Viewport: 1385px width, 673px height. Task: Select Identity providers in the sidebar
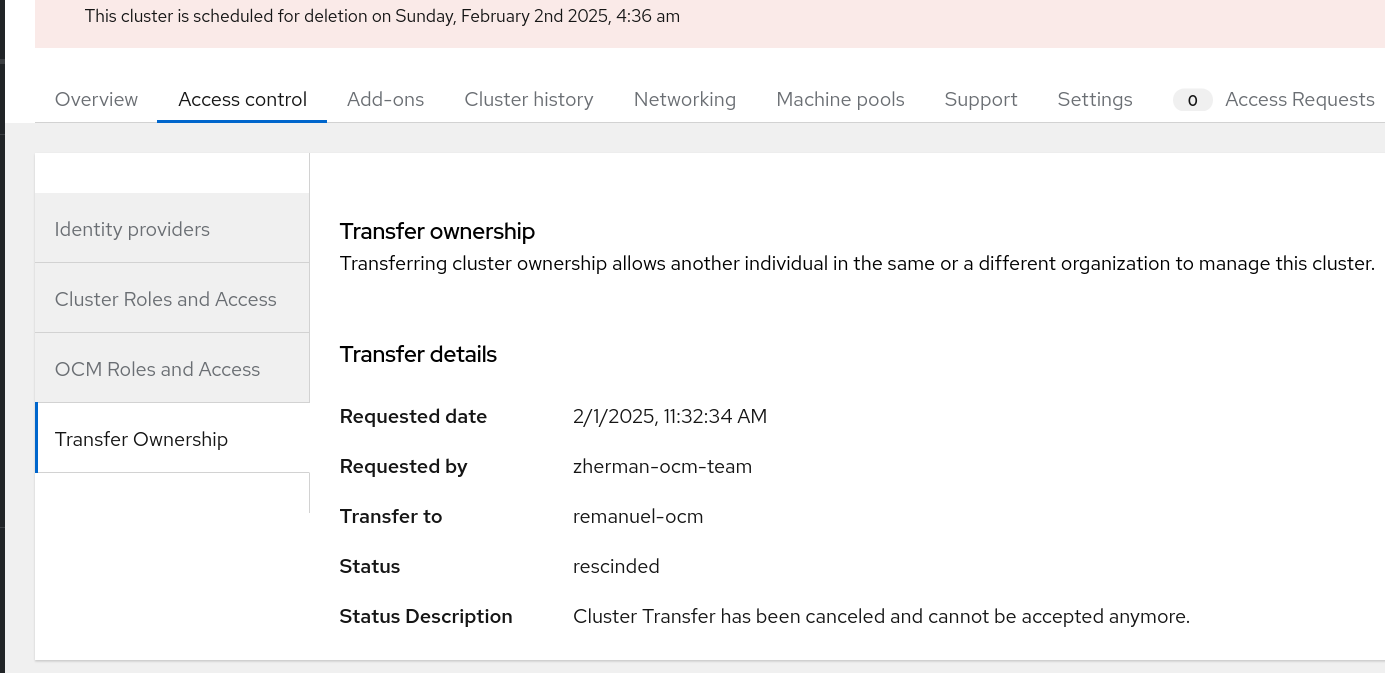(132, 230)
